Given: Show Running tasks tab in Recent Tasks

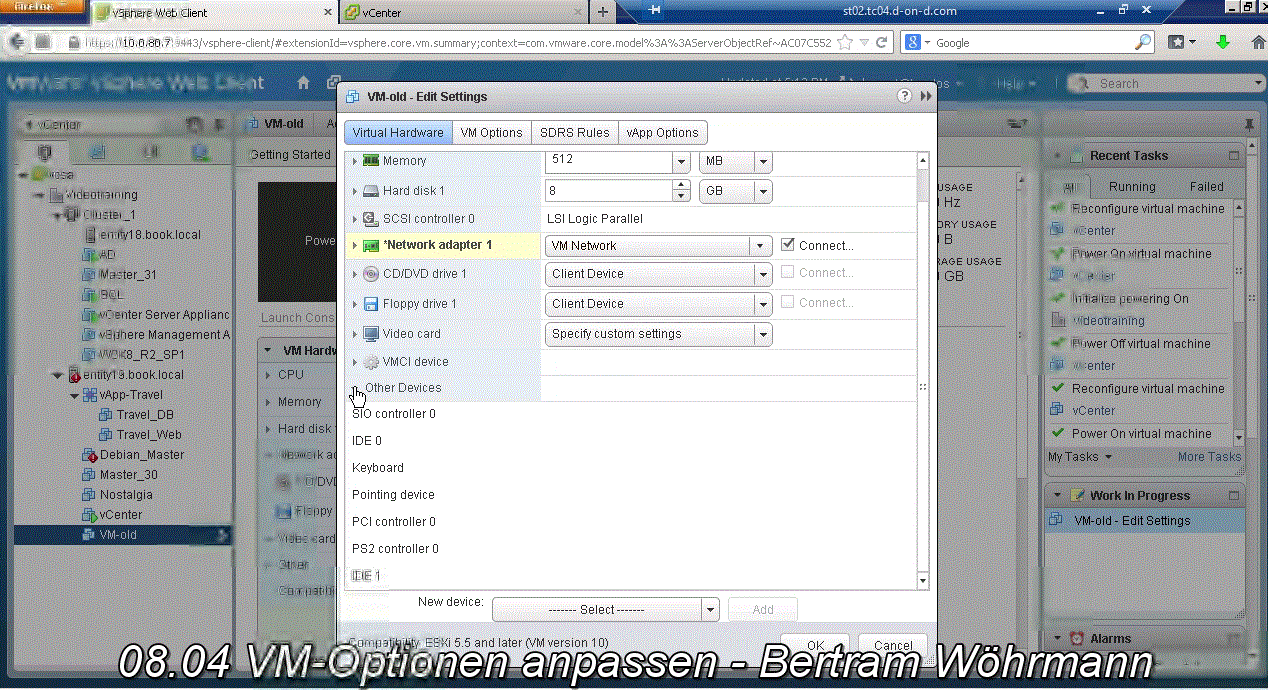Looking at the screenshot, I should pyautogui.click(x=1132, y=187).
